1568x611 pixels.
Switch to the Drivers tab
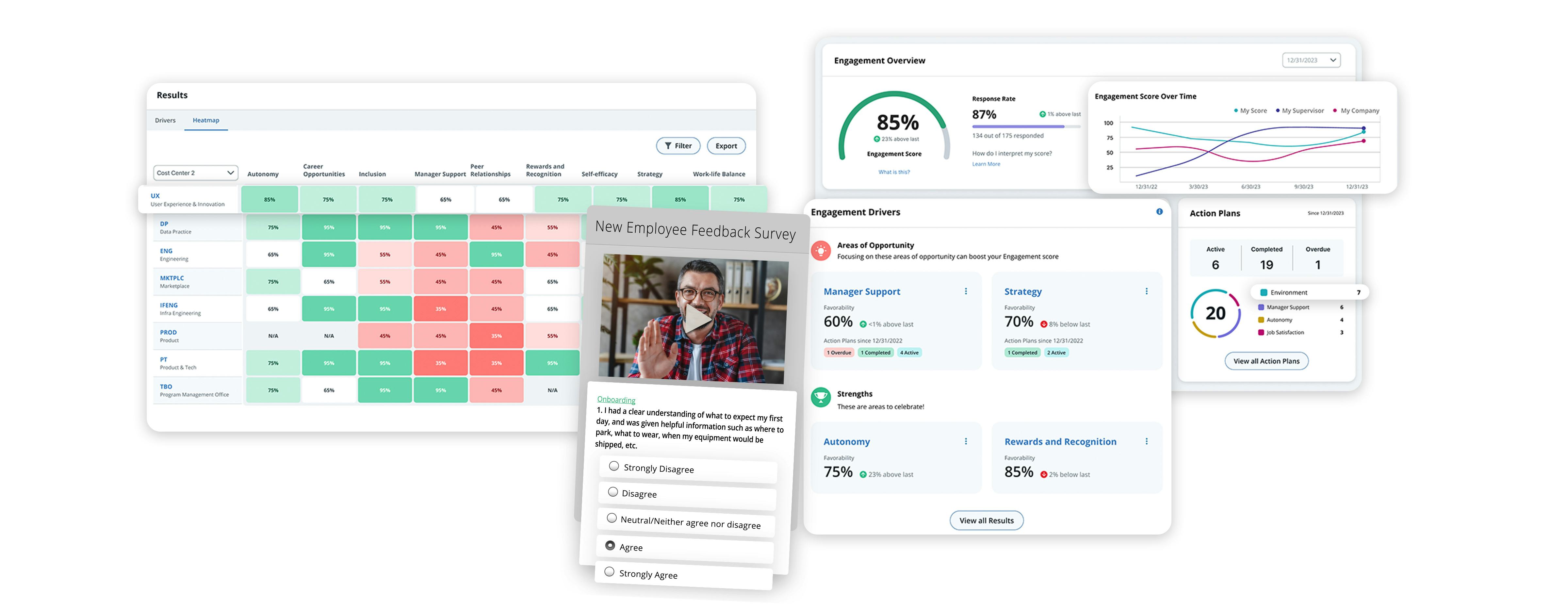165,121
